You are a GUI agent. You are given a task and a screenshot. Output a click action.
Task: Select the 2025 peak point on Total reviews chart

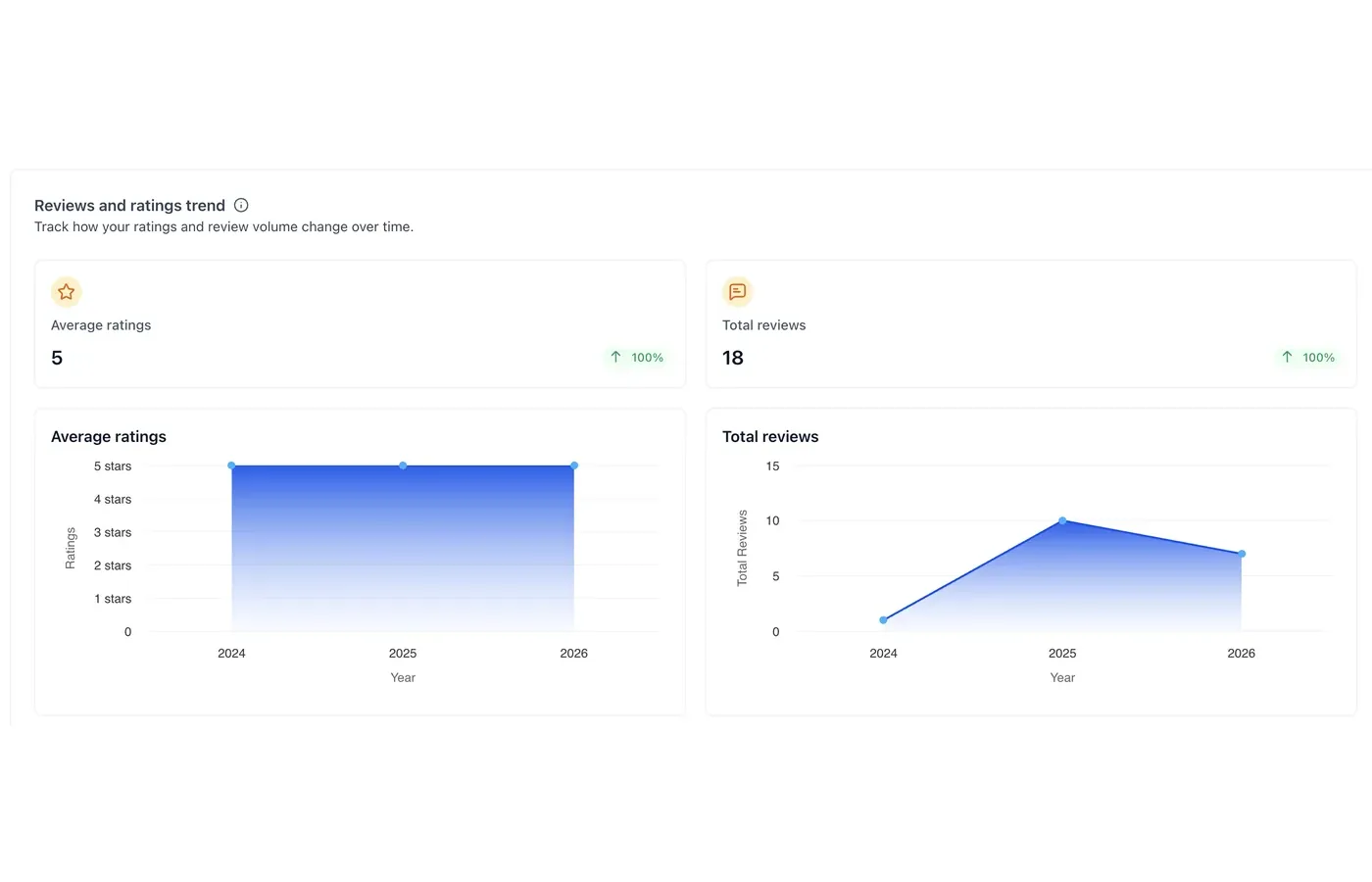coord(1062,520)
